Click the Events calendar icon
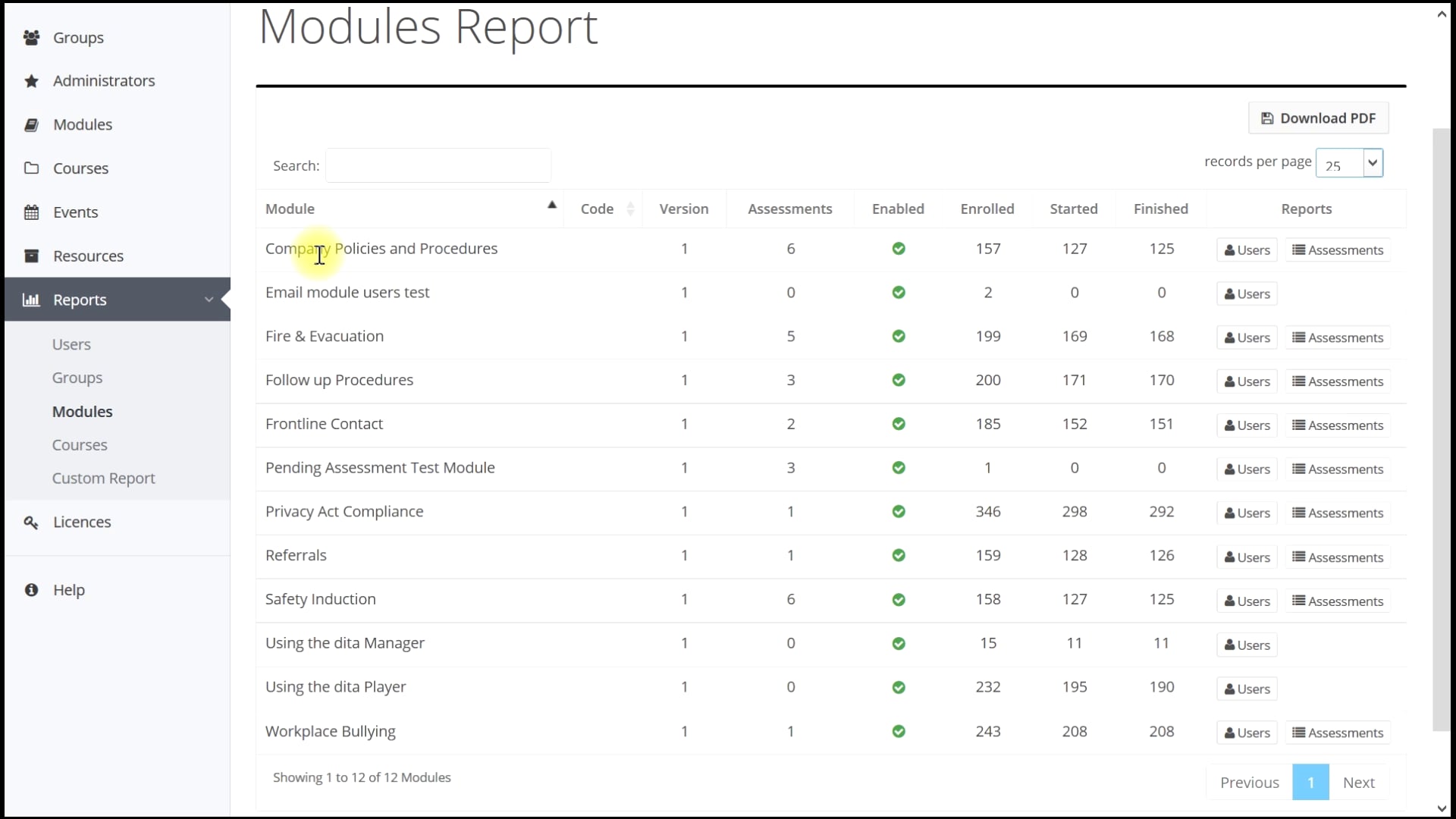This screenshot has width=1456, height=819. click(31, 212)
